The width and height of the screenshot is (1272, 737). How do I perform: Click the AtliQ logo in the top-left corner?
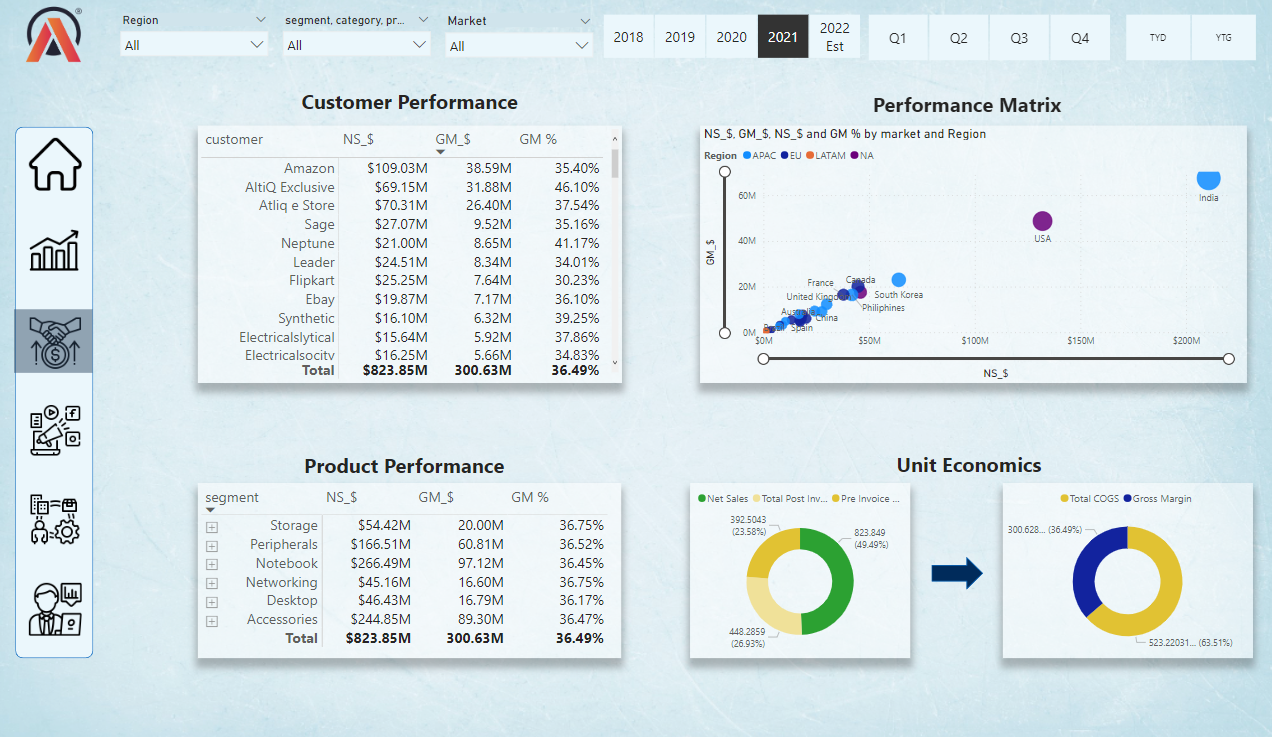coord(52,33)
